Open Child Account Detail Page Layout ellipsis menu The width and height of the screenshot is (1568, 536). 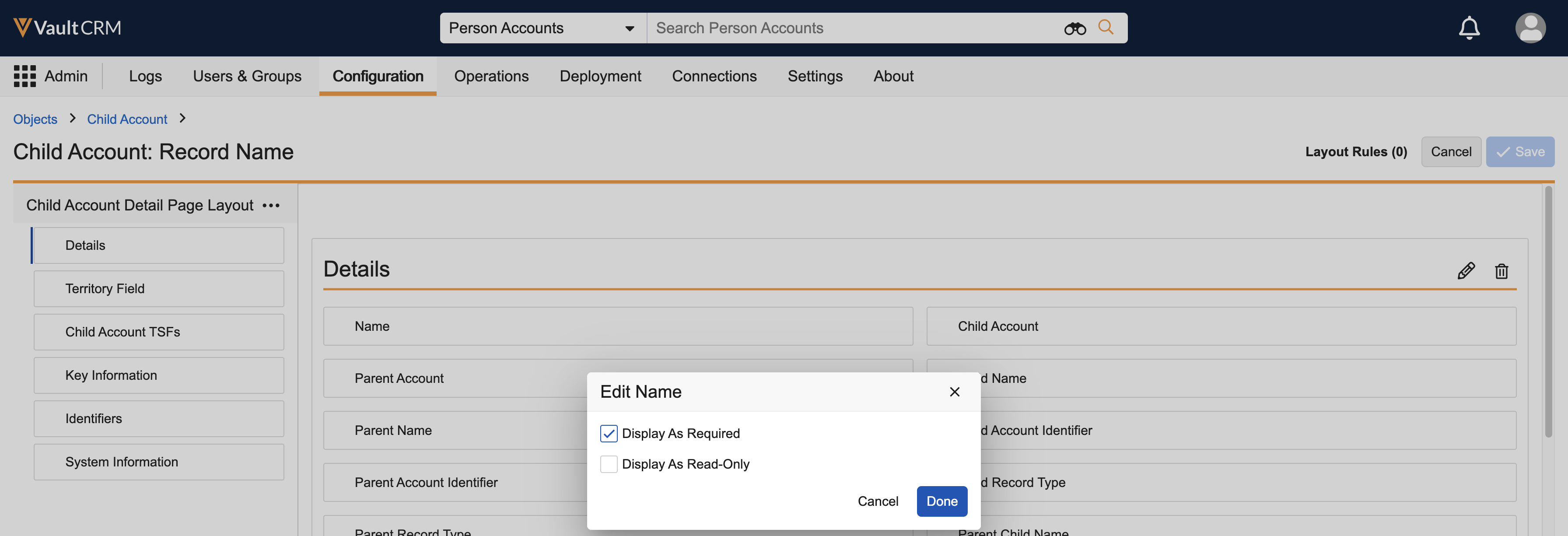[271, 205]
